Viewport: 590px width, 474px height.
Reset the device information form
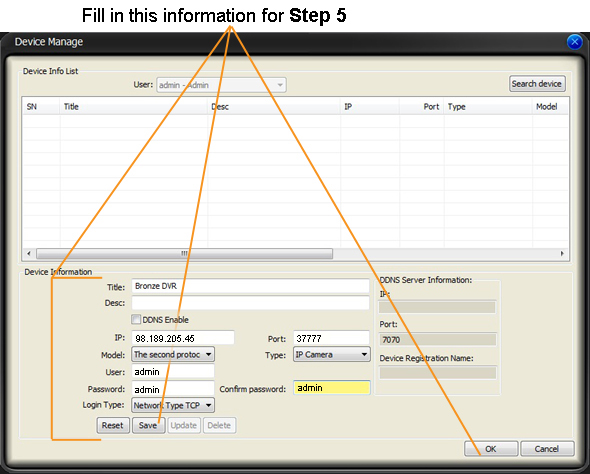coord(113,425)
